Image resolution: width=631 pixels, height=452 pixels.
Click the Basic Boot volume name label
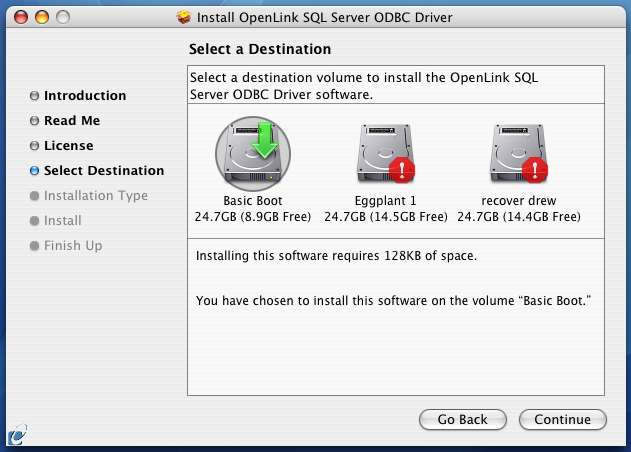point(253,200)
